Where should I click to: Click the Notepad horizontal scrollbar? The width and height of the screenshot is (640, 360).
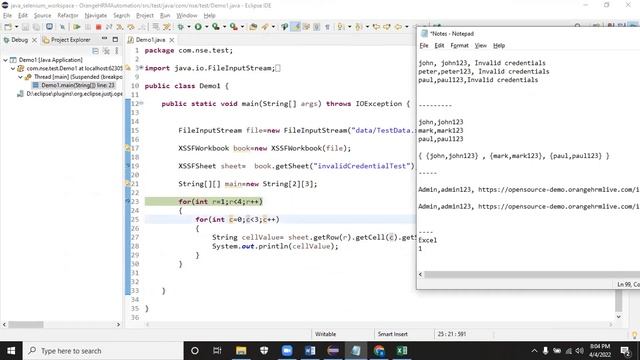pos(531,274)
